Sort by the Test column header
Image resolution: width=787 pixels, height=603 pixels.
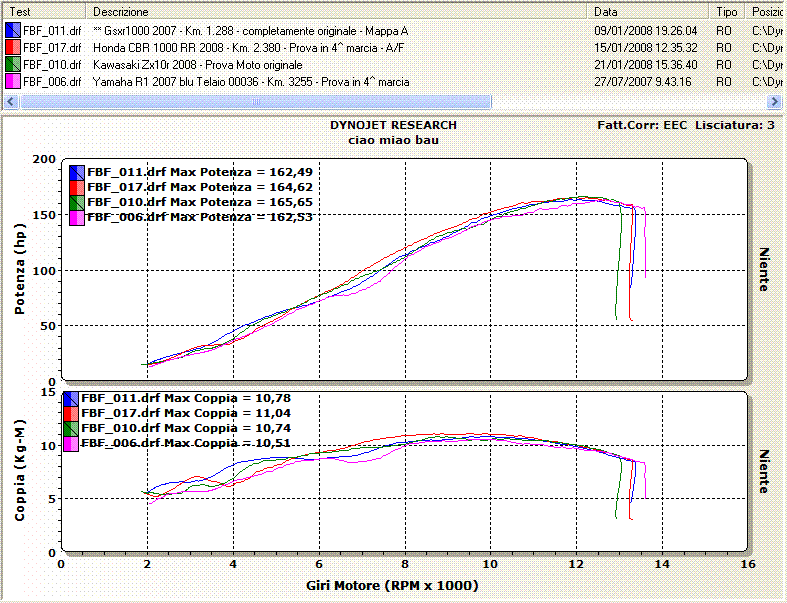pyautogui.click(x=44, y=12)
